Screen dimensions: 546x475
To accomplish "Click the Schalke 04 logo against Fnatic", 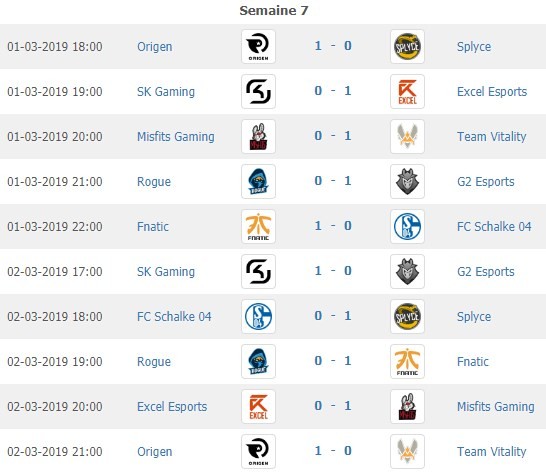I will [407, 226].
